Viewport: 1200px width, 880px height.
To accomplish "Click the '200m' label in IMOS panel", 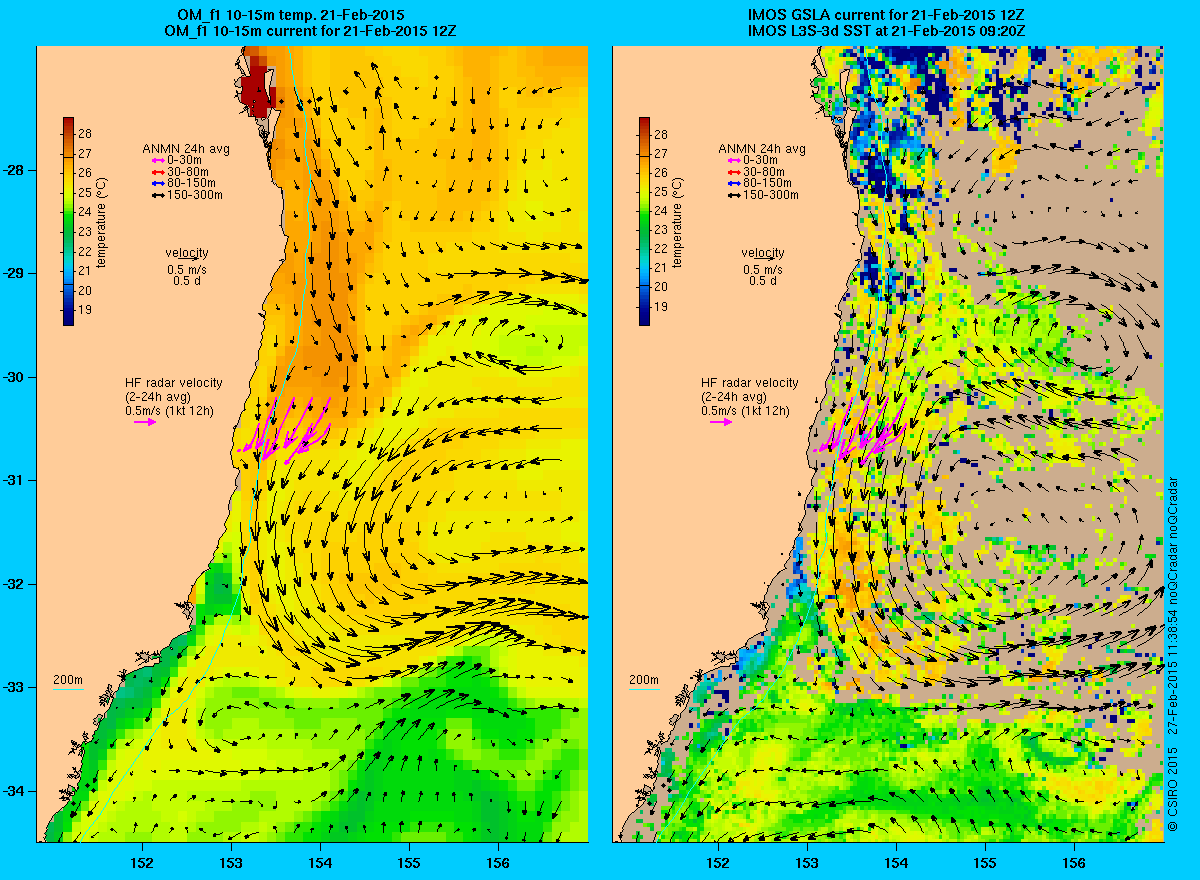I will pos(644,680).
